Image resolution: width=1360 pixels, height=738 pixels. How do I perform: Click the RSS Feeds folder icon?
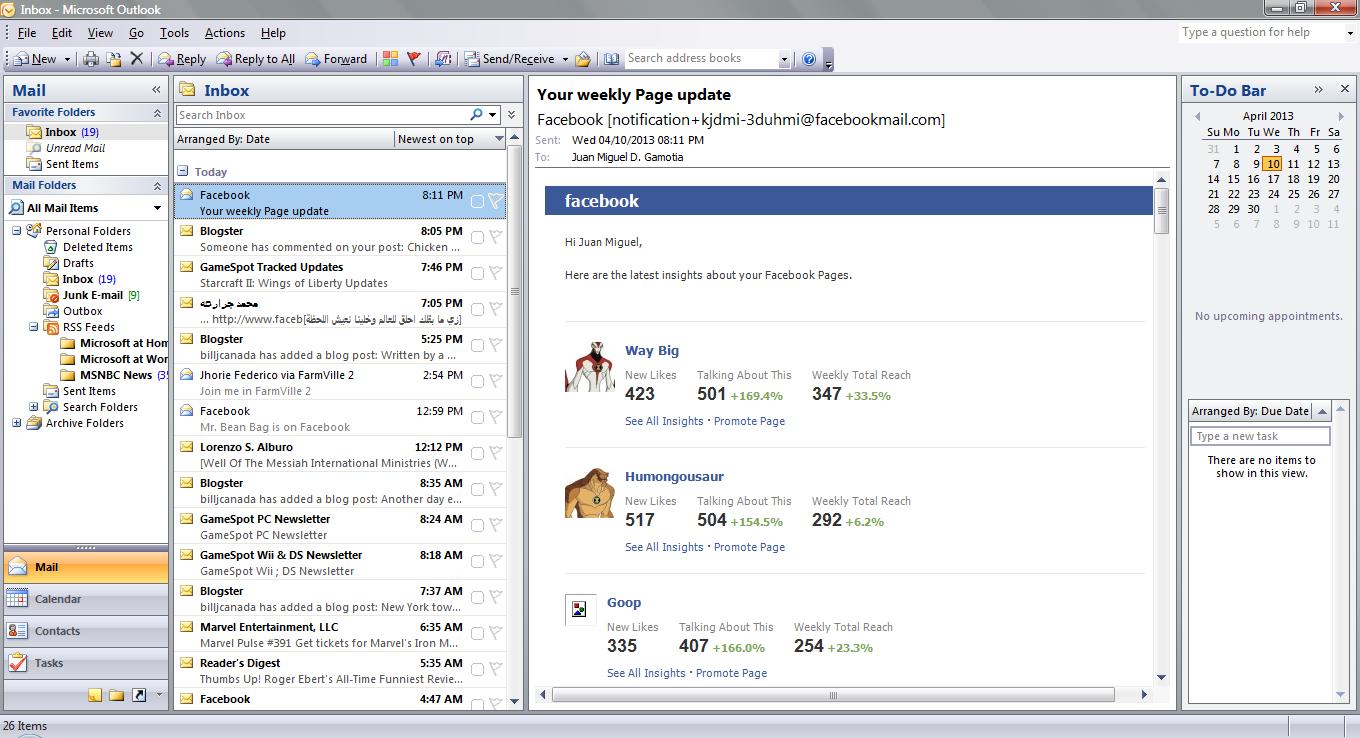tap(53, 327)
